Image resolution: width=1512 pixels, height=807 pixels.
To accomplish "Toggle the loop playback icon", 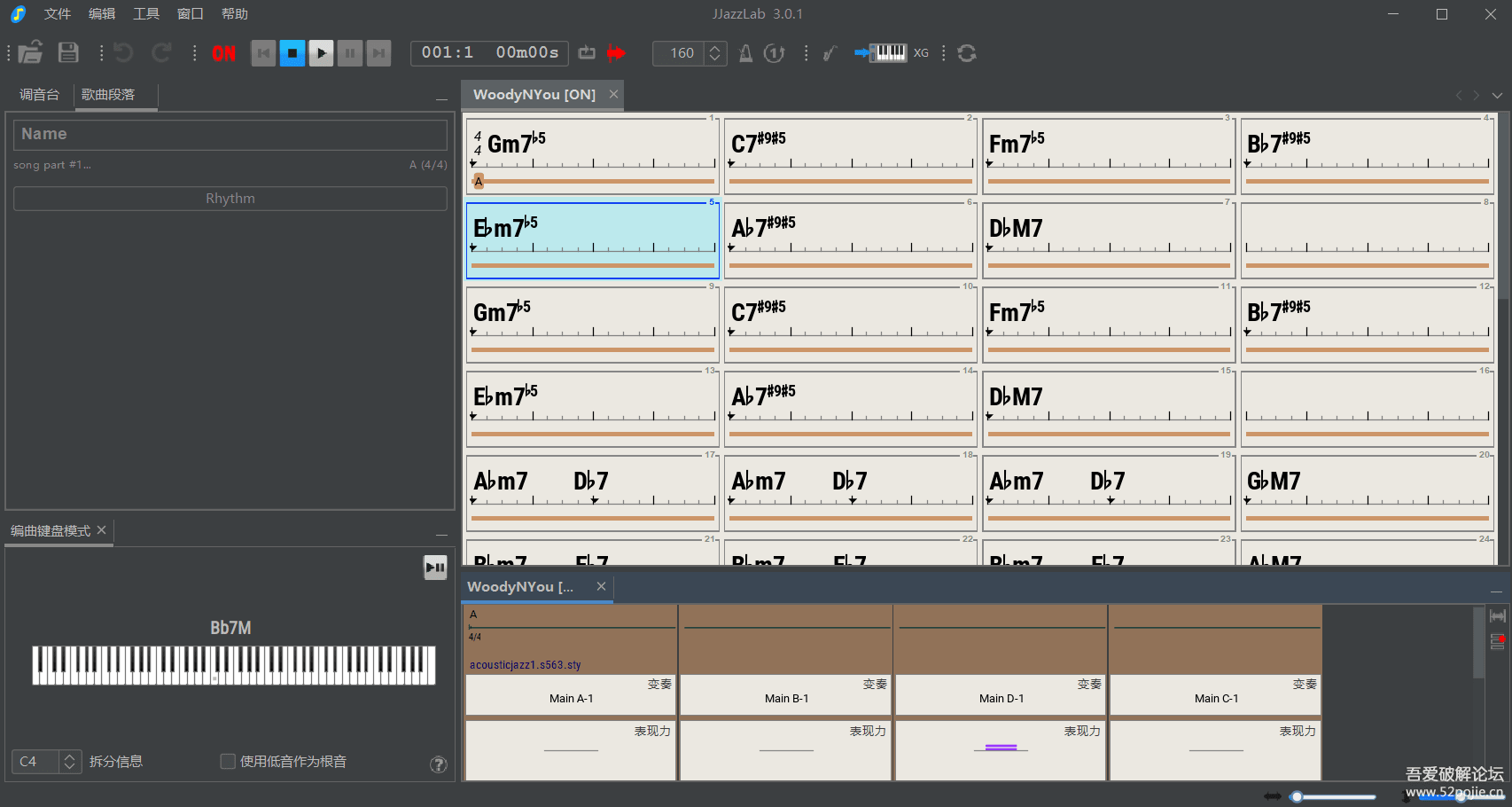I will click(587, 53).
